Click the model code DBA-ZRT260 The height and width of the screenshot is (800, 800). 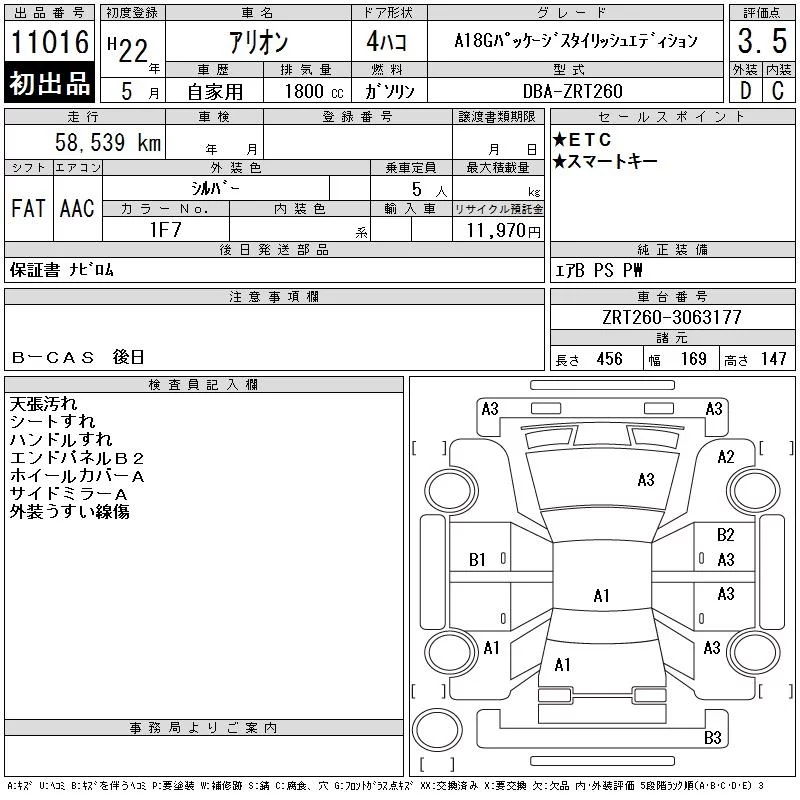pyautogui.click(x=572, y=91)
